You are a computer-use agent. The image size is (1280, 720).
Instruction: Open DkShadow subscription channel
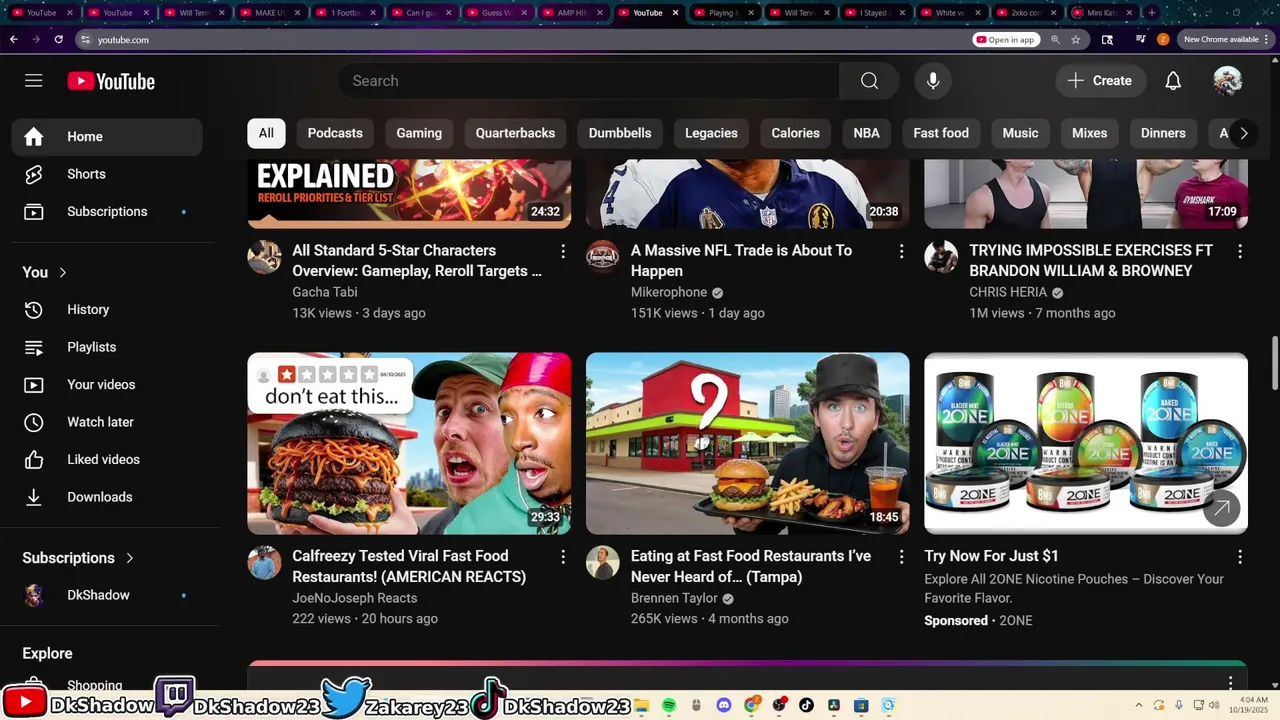pos(107,595)
